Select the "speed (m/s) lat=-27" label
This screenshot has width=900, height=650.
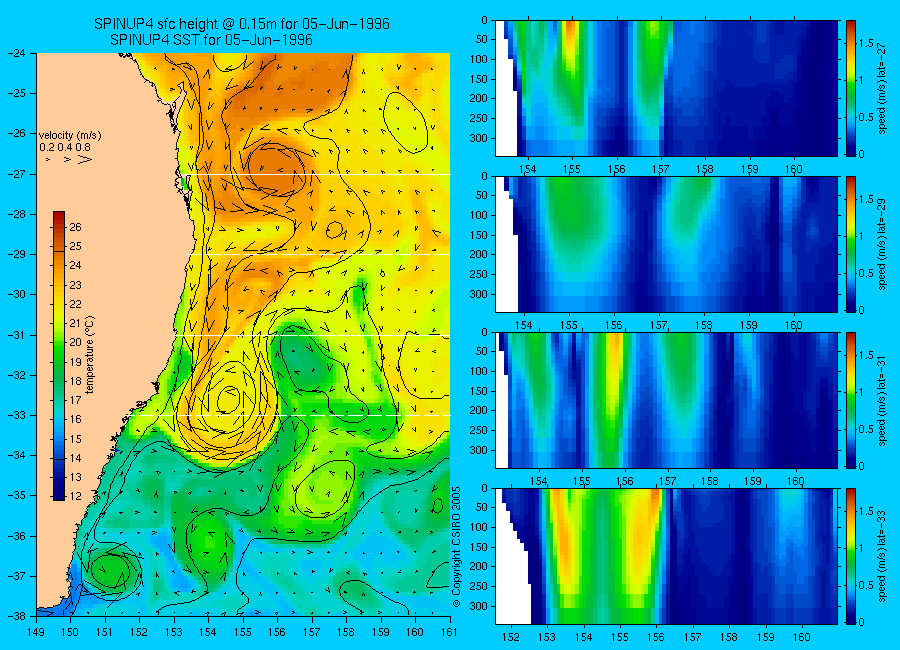pos(882,88)
